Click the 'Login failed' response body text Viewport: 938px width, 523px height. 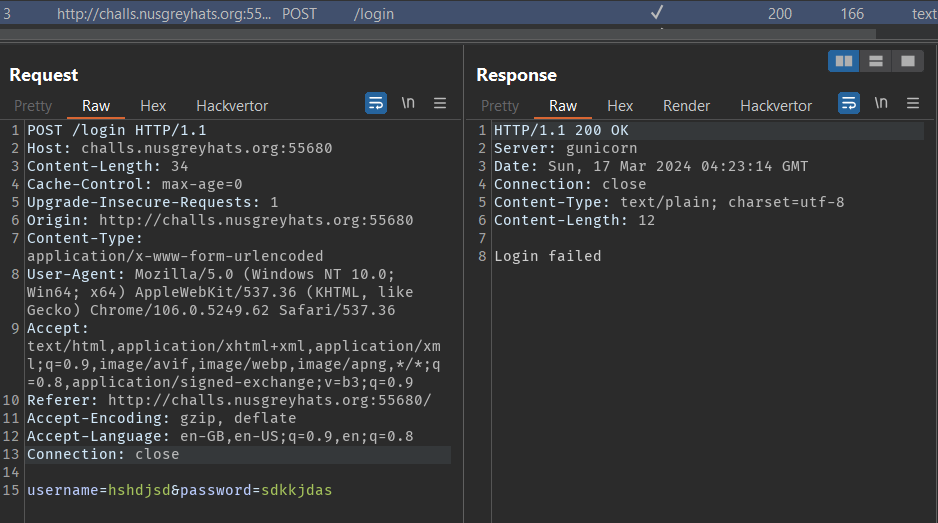547,256
